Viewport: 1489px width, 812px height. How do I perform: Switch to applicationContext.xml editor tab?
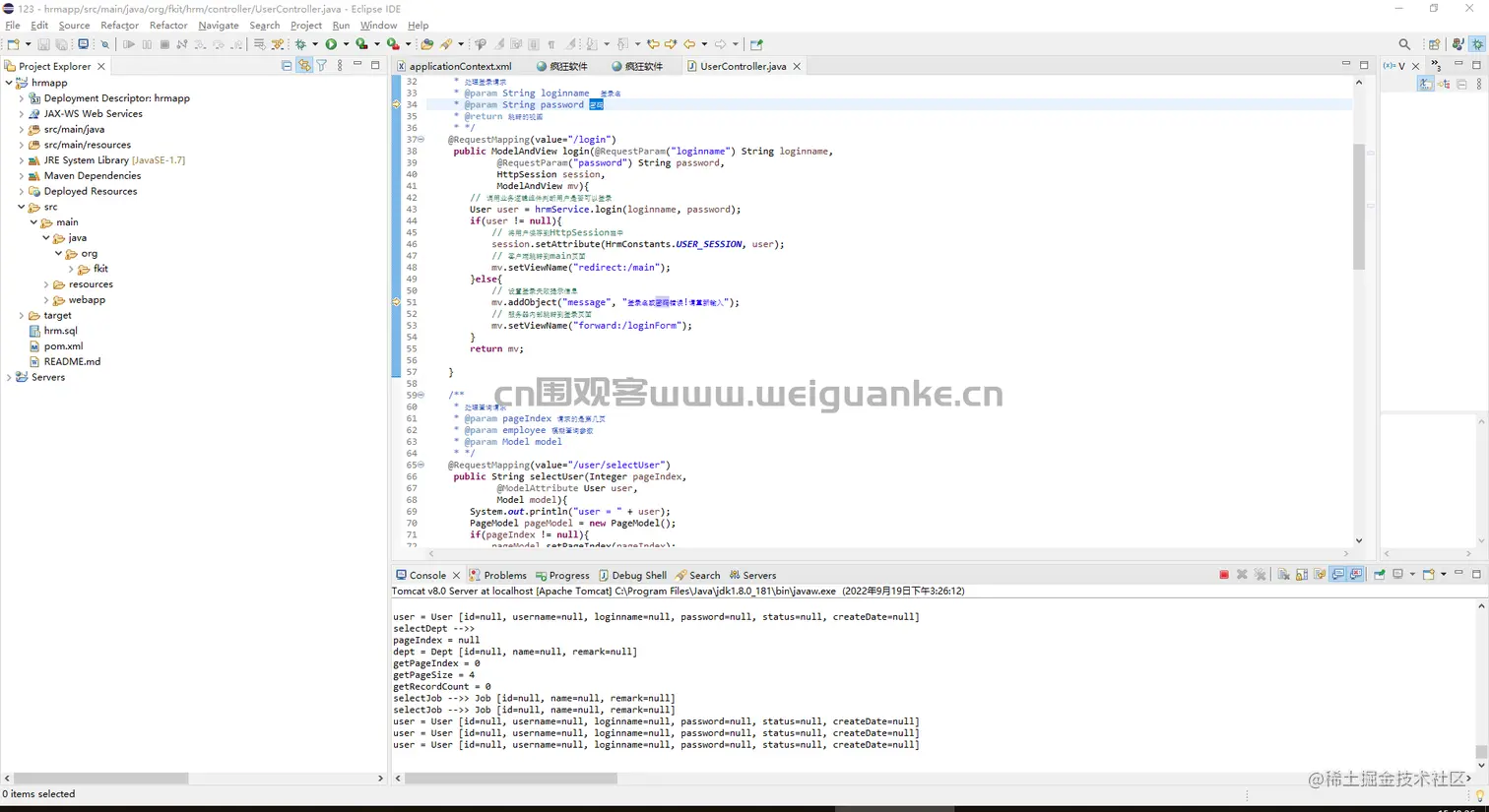point(454,66)
